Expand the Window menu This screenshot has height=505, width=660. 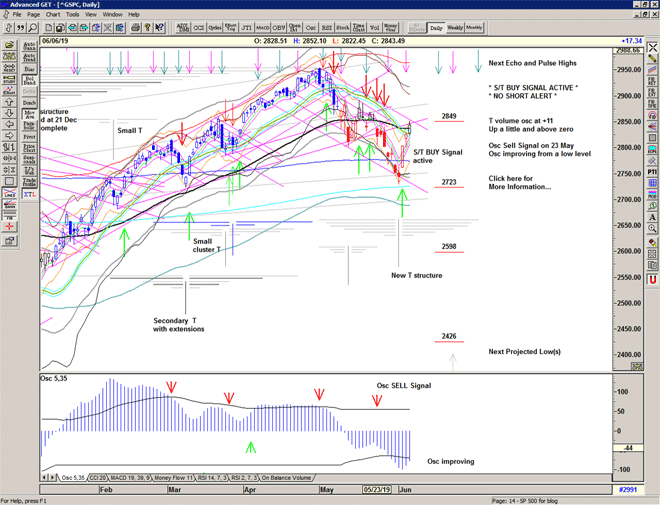coord(112,15)
